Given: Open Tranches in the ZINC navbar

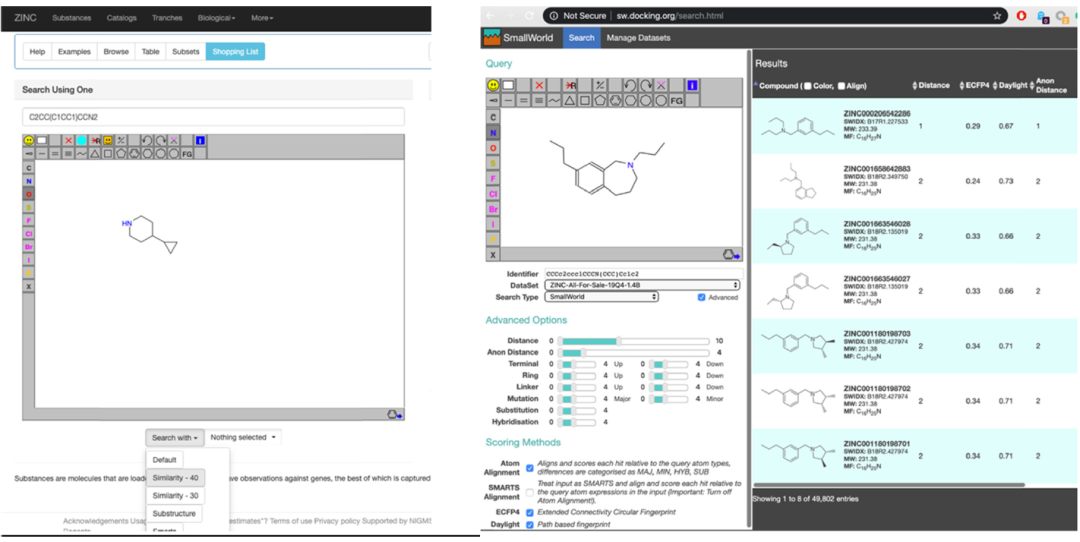Looking at the screenshot, I should pyautogui.click(x=167, y=18).
